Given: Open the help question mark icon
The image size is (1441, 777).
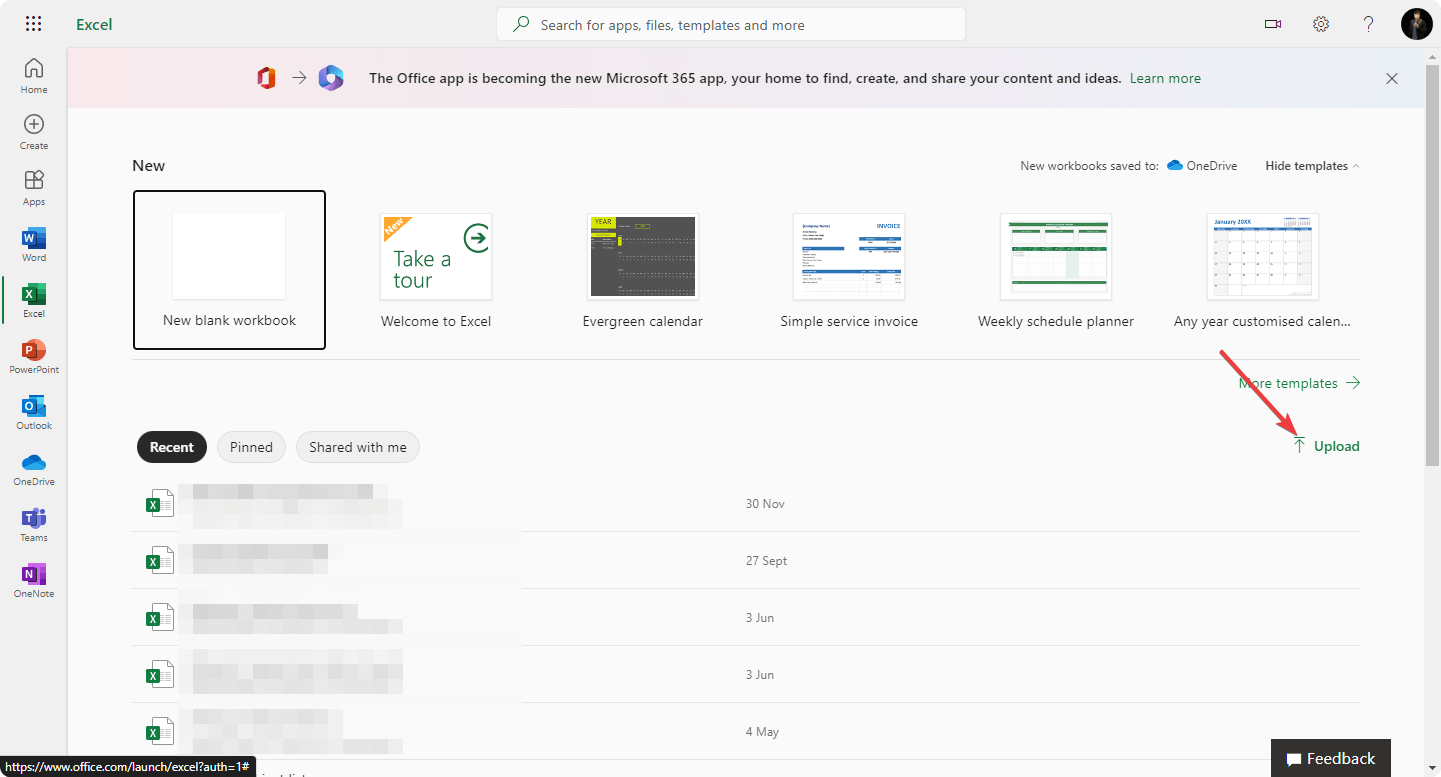Looking at the screenshot, I should [1369, 24].
